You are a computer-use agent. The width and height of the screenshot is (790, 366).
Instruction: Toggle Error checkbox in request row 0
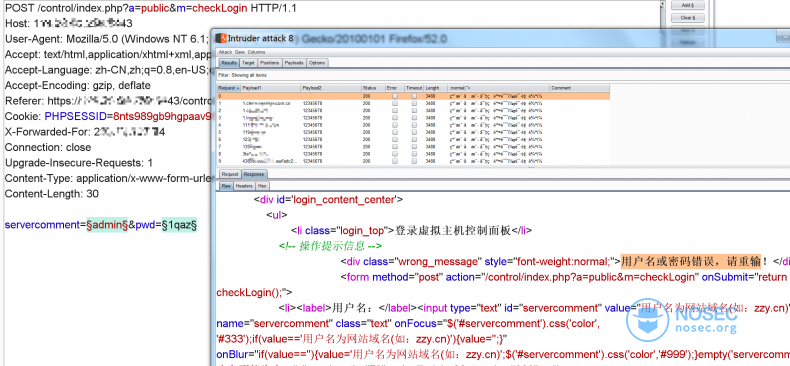click(x=395, y=96)
